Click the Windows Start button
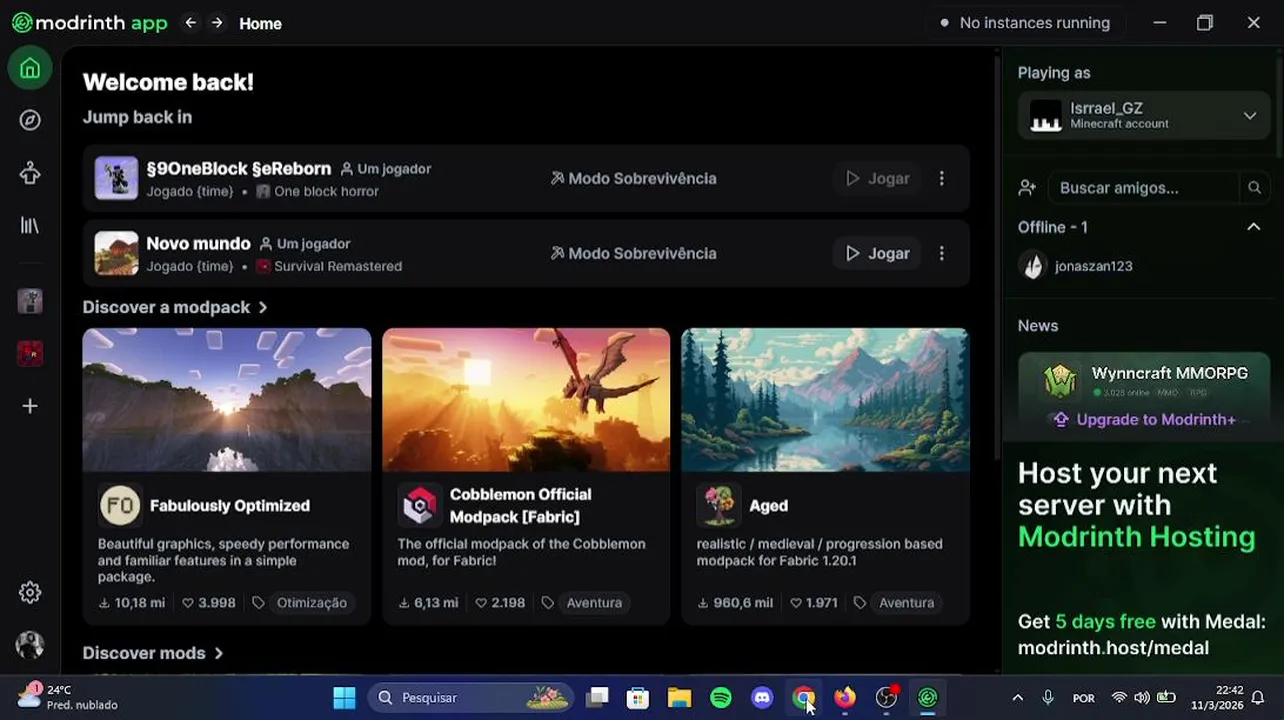1284x720 pixels. click(344, 698)
